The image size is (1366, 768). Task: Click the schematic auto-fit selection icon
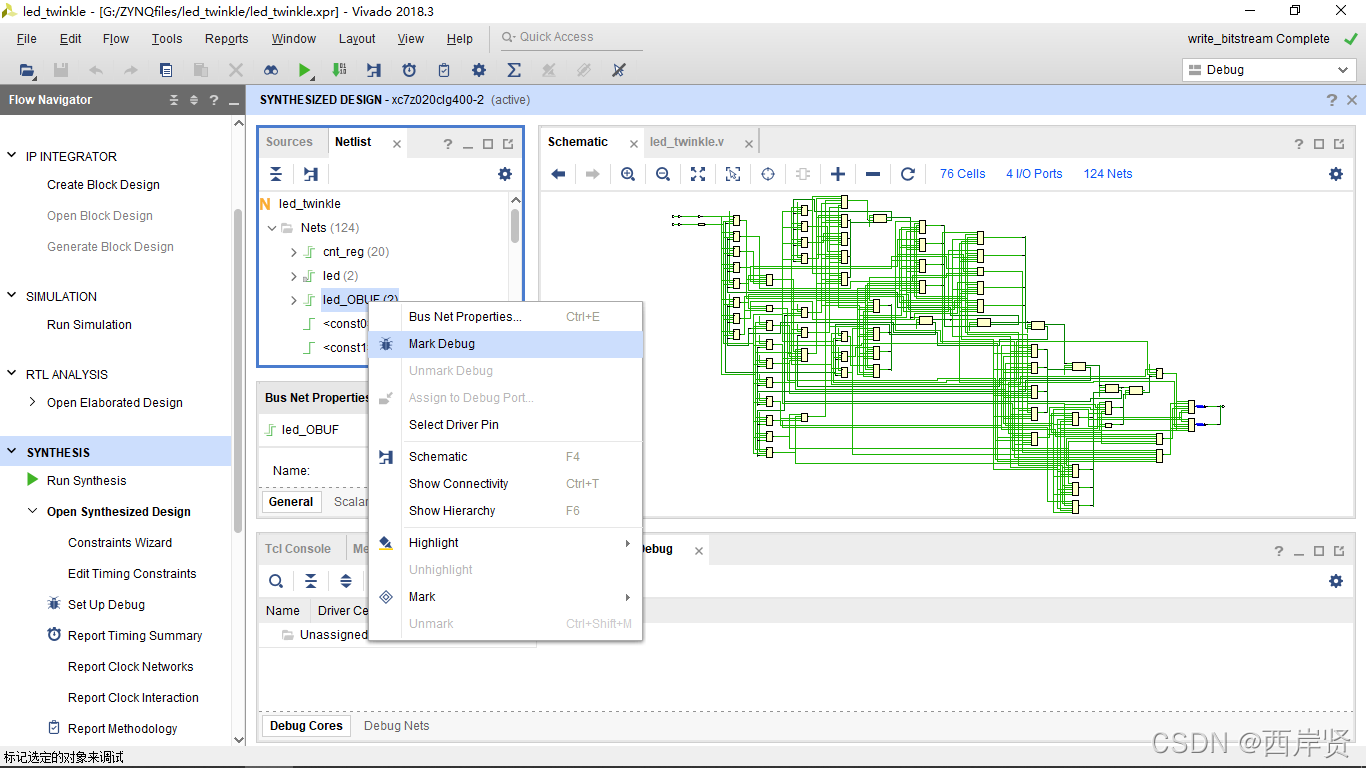click(733, 174)
